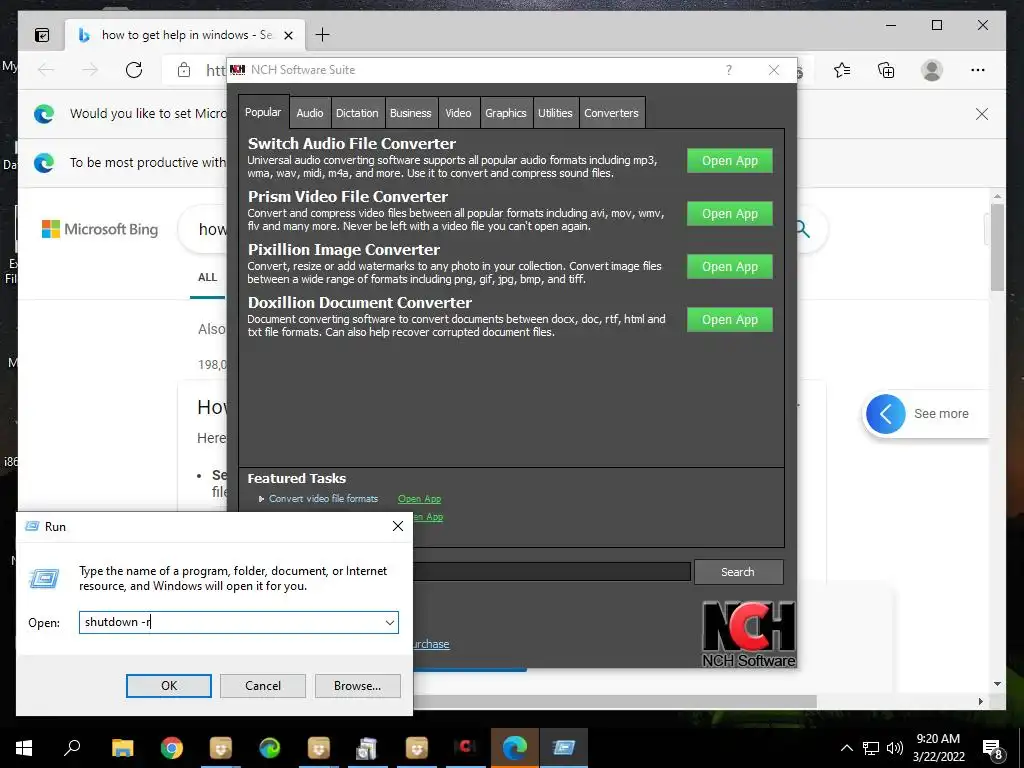Screen dimensions: 1024x768
Task: Go to the Graphics tab
Action: pos(505,113)
